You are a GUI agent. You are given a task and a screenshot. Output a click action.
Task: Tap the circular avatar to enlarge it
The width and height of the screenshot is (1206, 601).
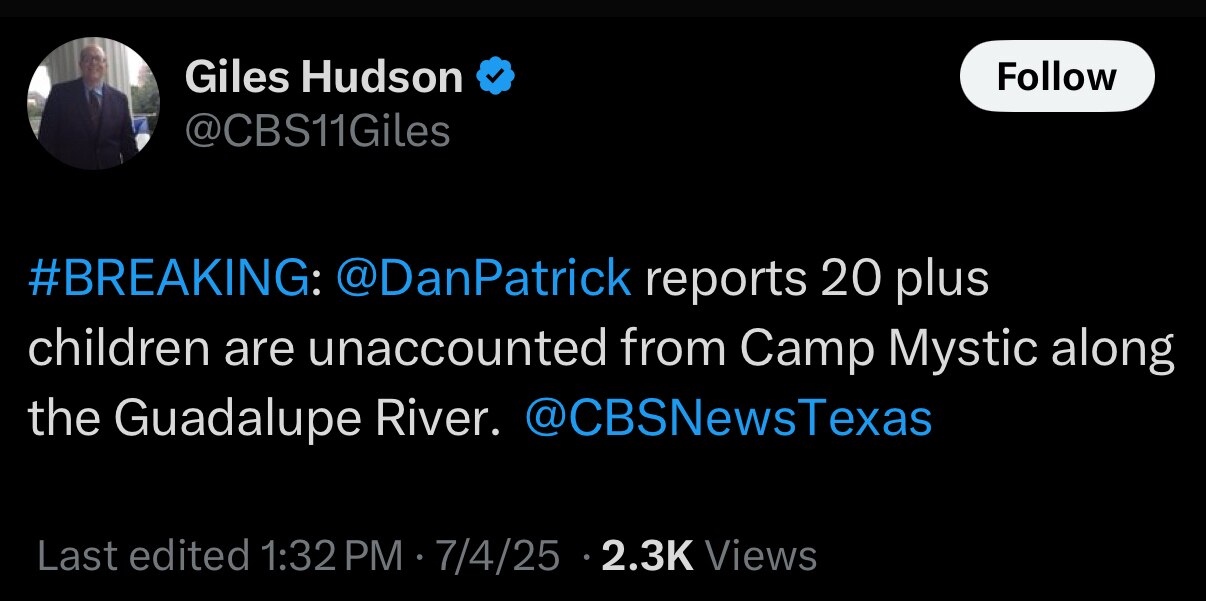(x=92, y=101)
